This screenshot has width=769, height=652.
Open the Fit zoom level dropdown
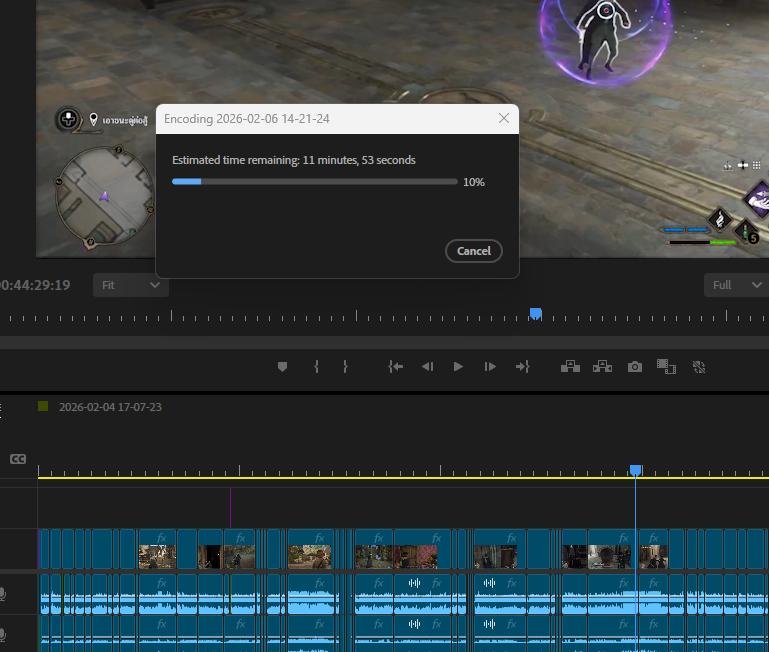131,285
